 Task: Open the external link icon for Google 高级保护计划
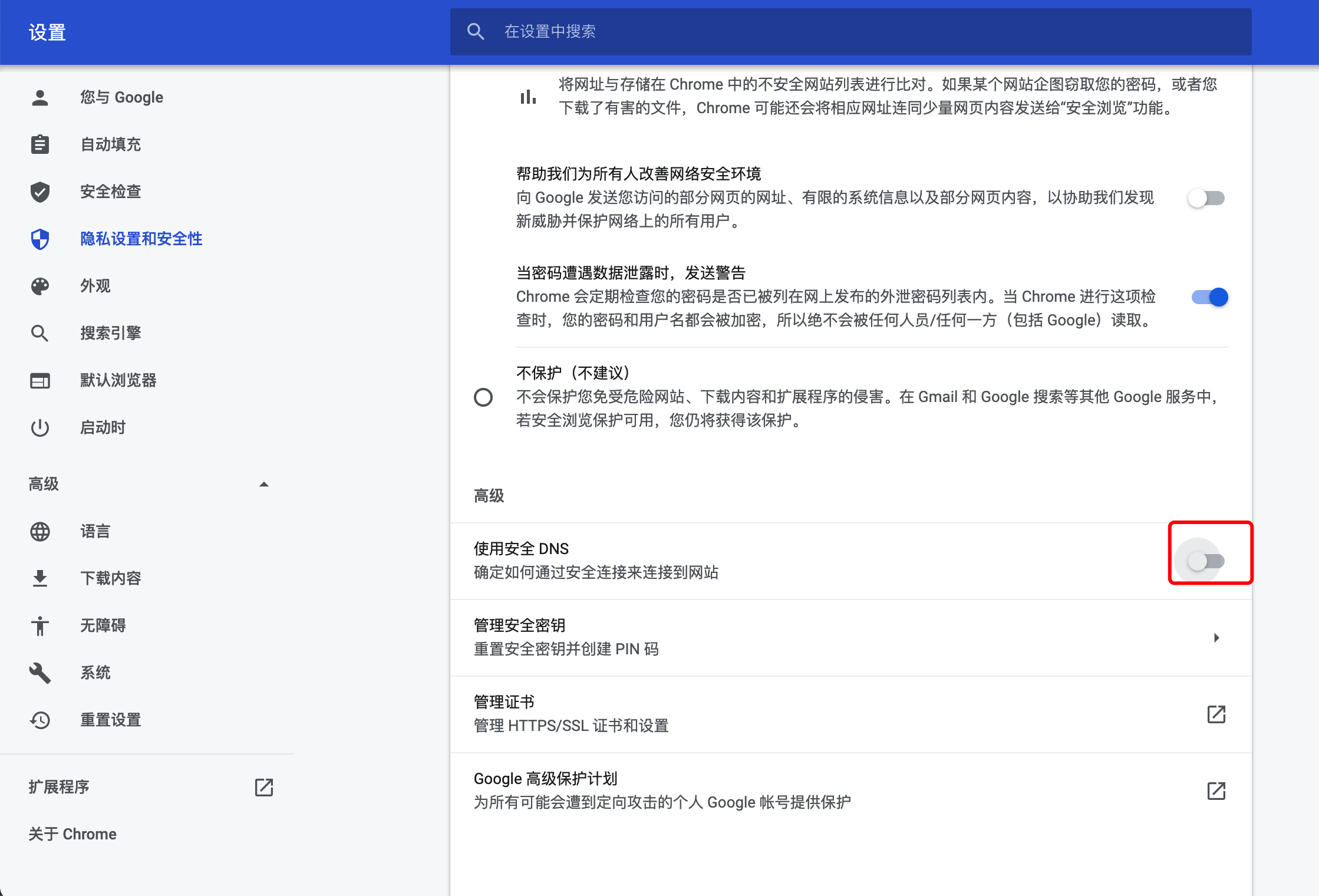(1216, 791)
